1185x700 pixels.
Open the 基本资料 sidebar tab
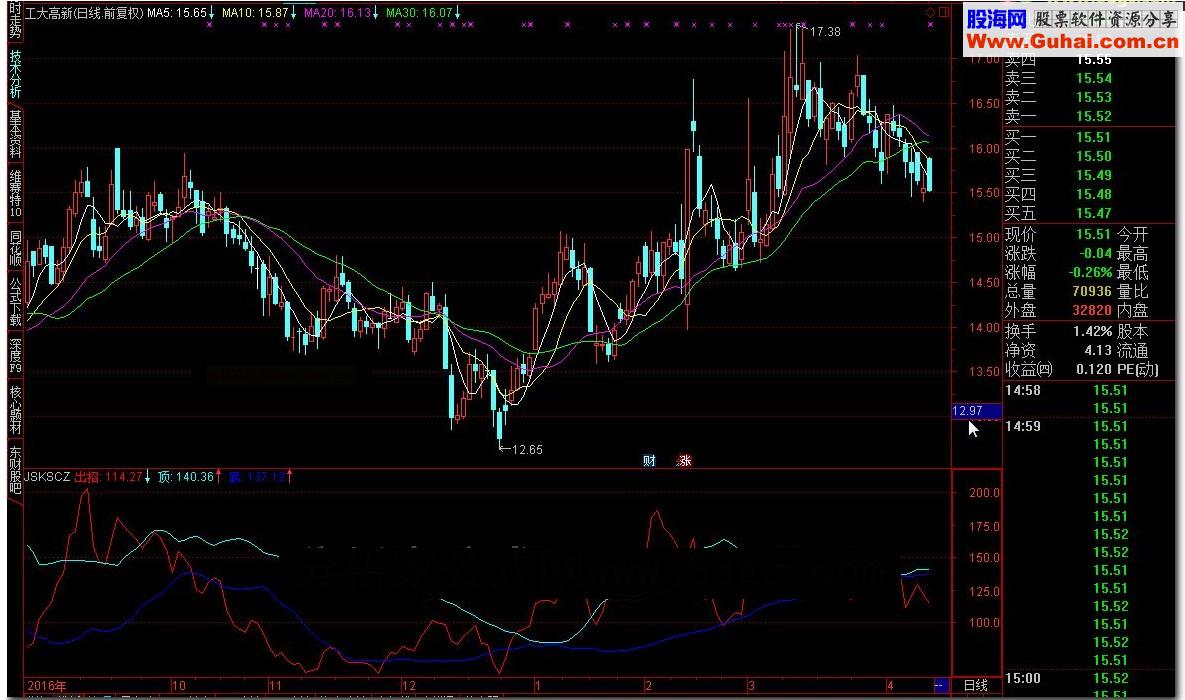pyautogui.click(x=15, y=133)
